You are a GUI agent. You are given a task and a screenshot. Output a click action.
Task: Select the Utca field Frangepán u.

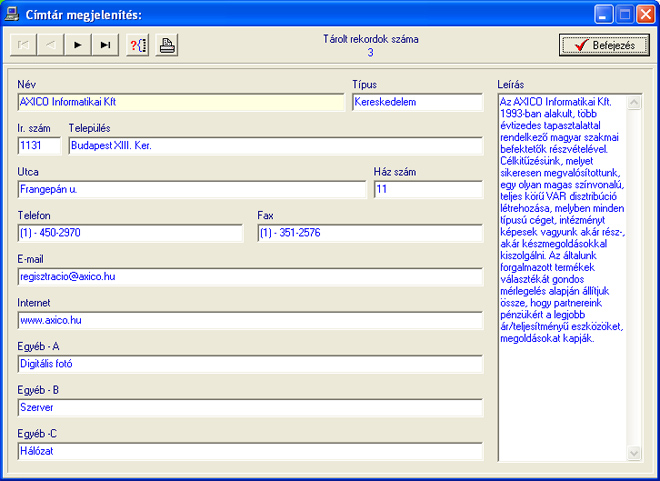click(x=192, y=189)
